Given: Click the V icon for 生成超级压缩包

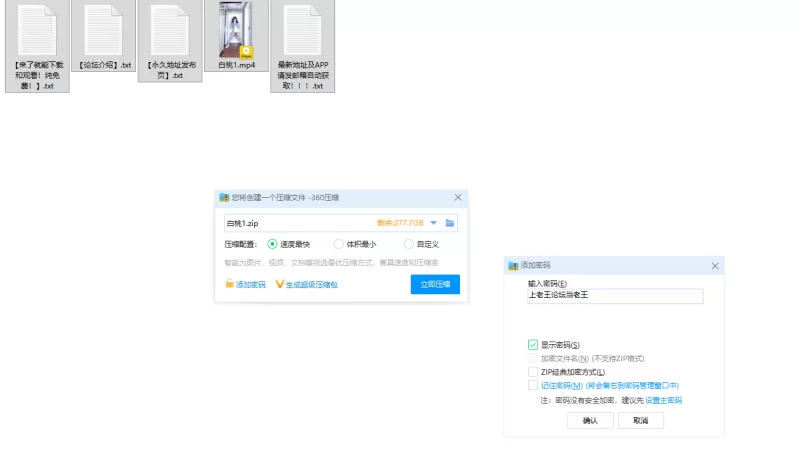Looking at the screenshot, I should (280, 285).
